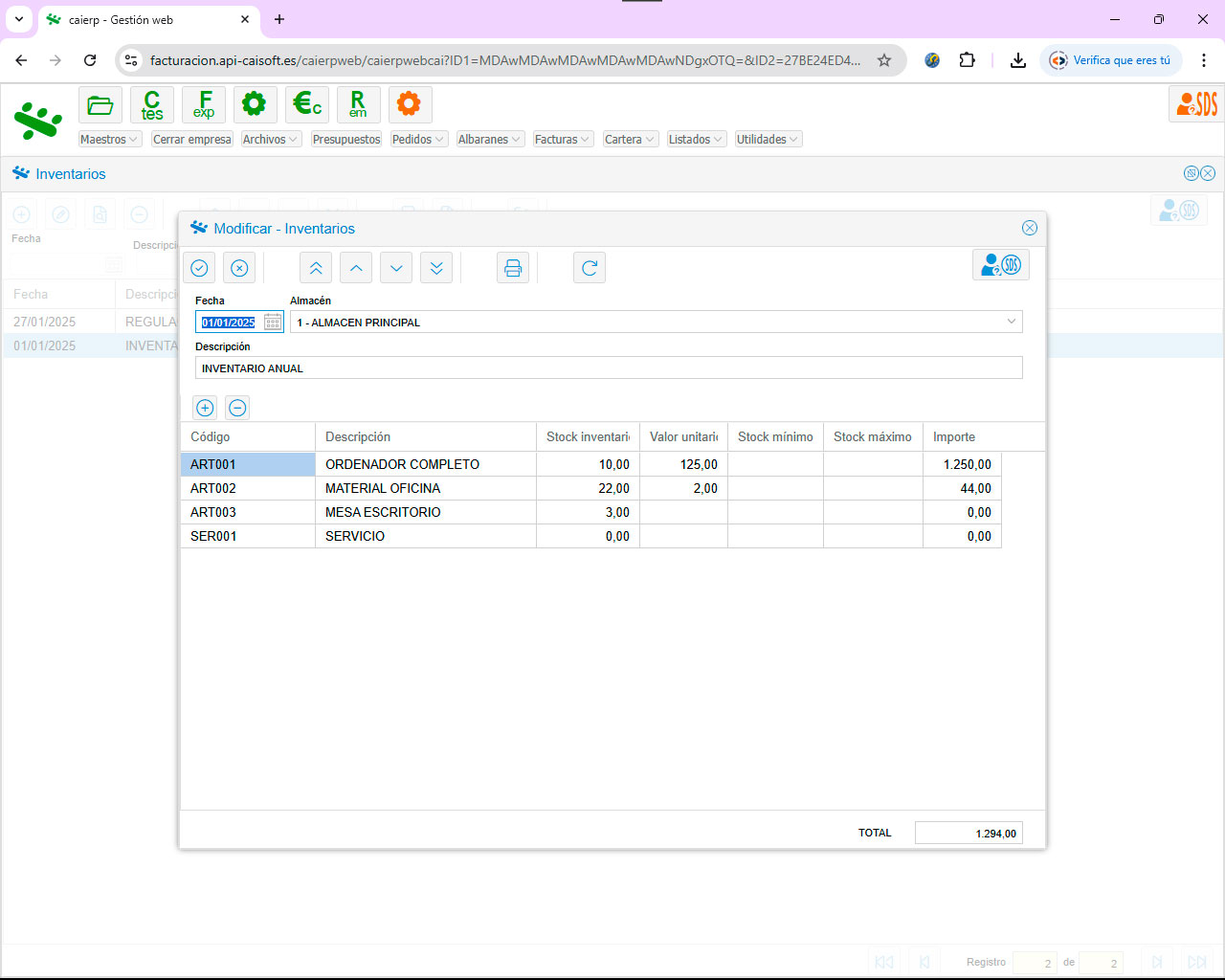Go to last record with double down arrow

pos(436,268)
